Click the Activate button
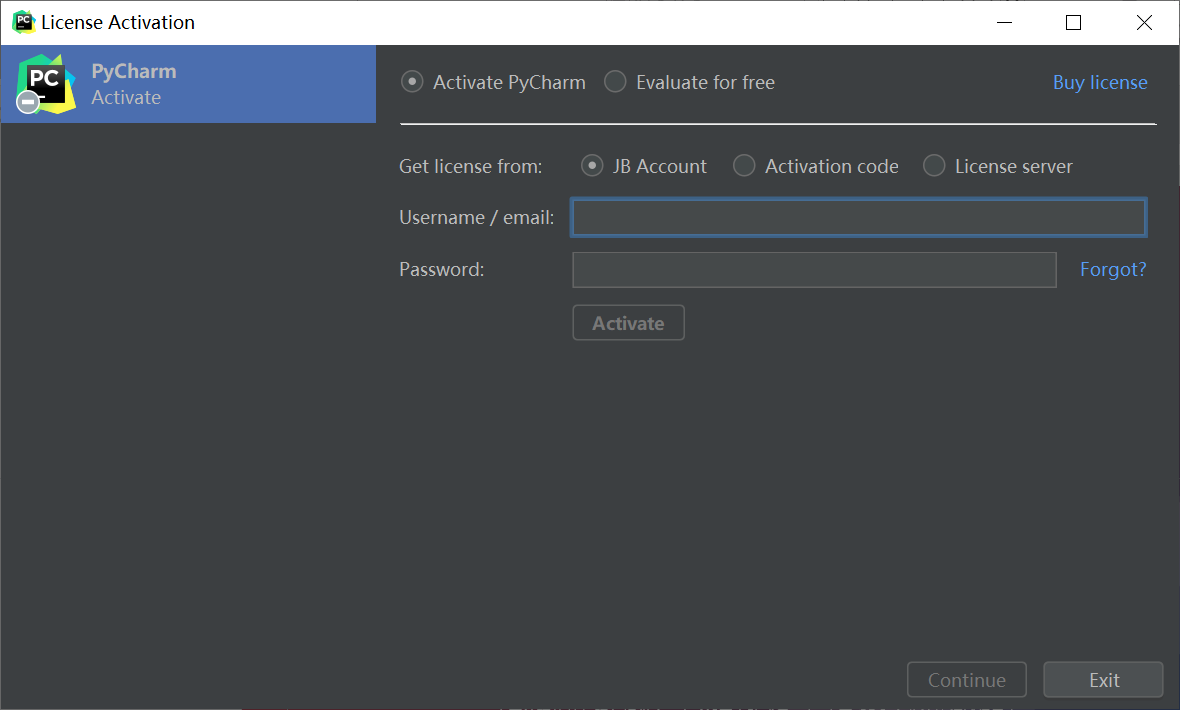Viewport: 1180px width, 710px height. click(628, 323)
